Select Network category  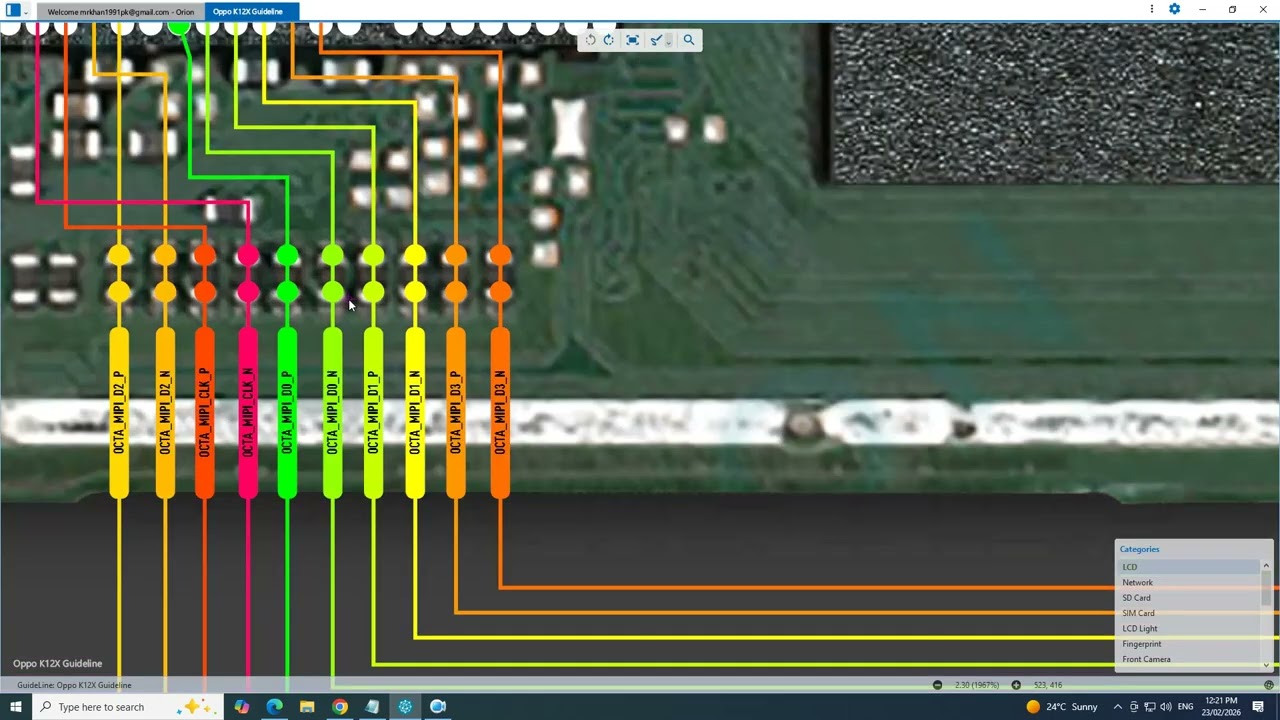(1190, 582)
